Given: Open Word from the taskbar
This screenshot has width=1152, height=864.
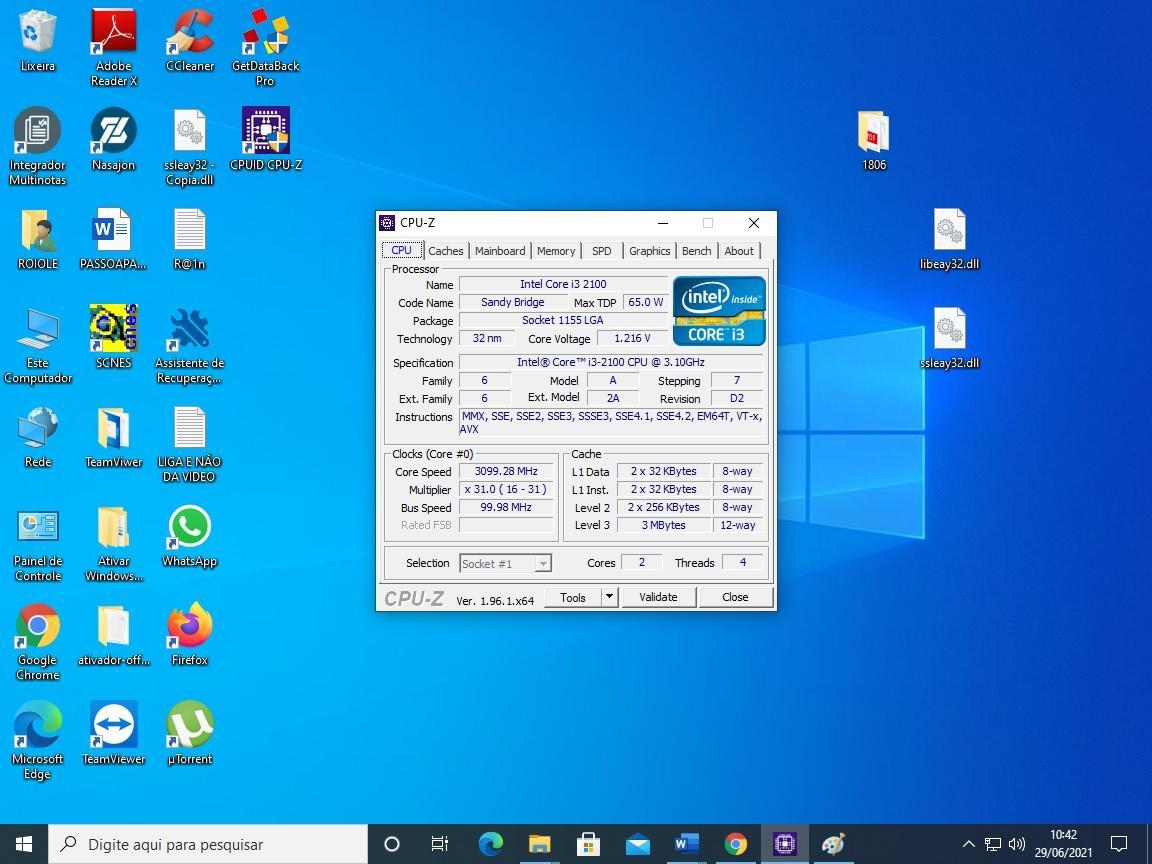Looking at the screenshot, I should pyautogui.click(x=686, y=844).
